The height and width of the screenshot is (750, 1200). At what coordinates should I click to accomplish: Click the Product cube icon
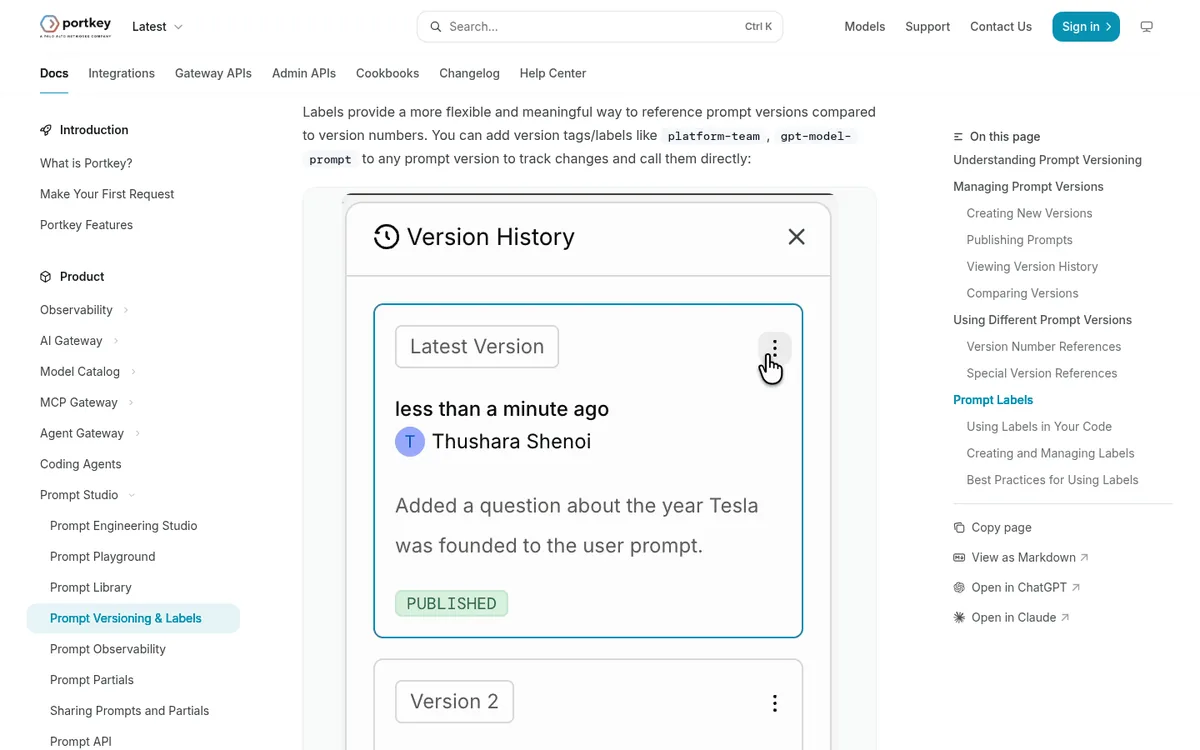click(x=46, y=277)
